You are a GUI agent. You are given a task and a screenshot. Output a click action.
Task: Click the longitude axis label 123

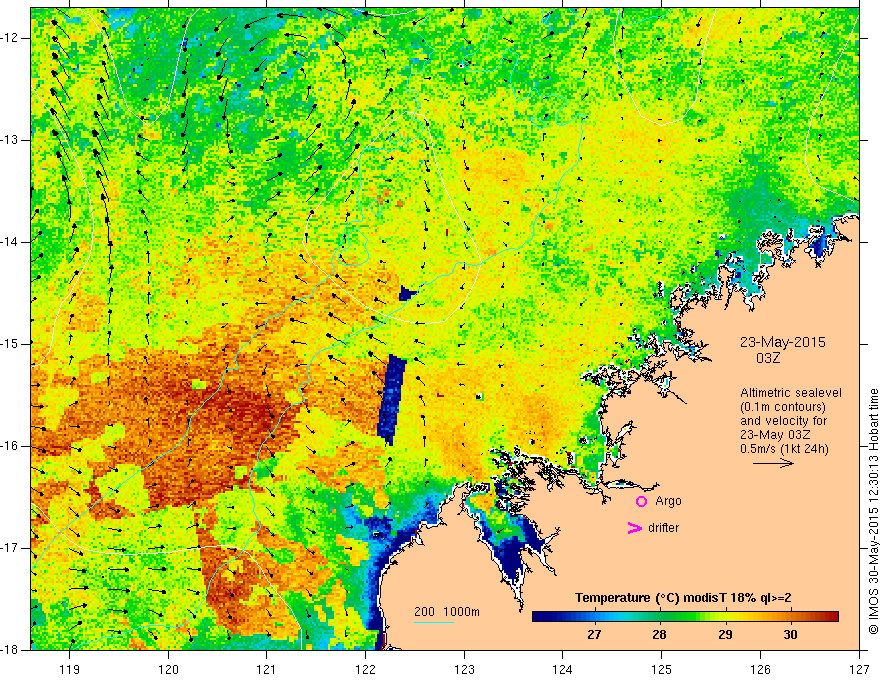click(464, 669)
